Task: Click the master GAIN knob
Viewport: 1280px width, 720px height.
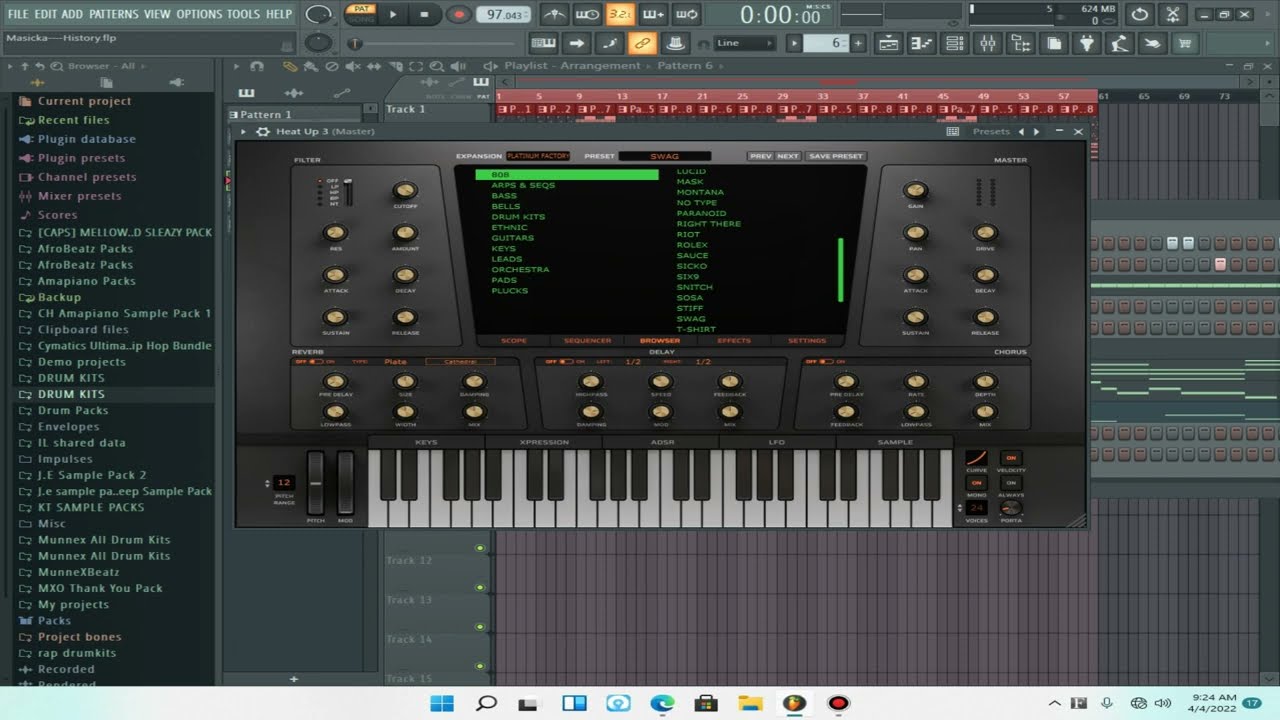Action: pos(915,190)
